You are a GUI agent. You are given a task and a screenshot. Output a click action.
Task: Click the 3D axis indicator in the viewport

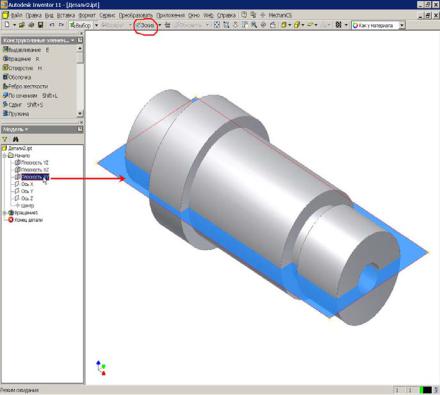[101, 368]
